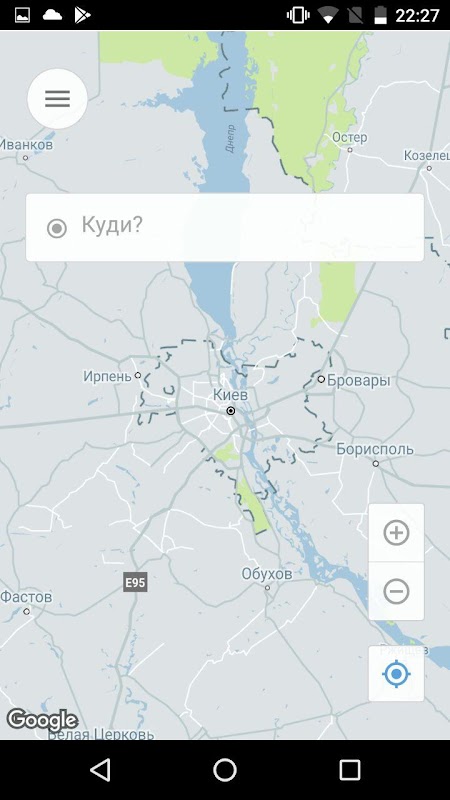Center map on my current location
This screenshot has height=800, width=450.
pos(396,673)
